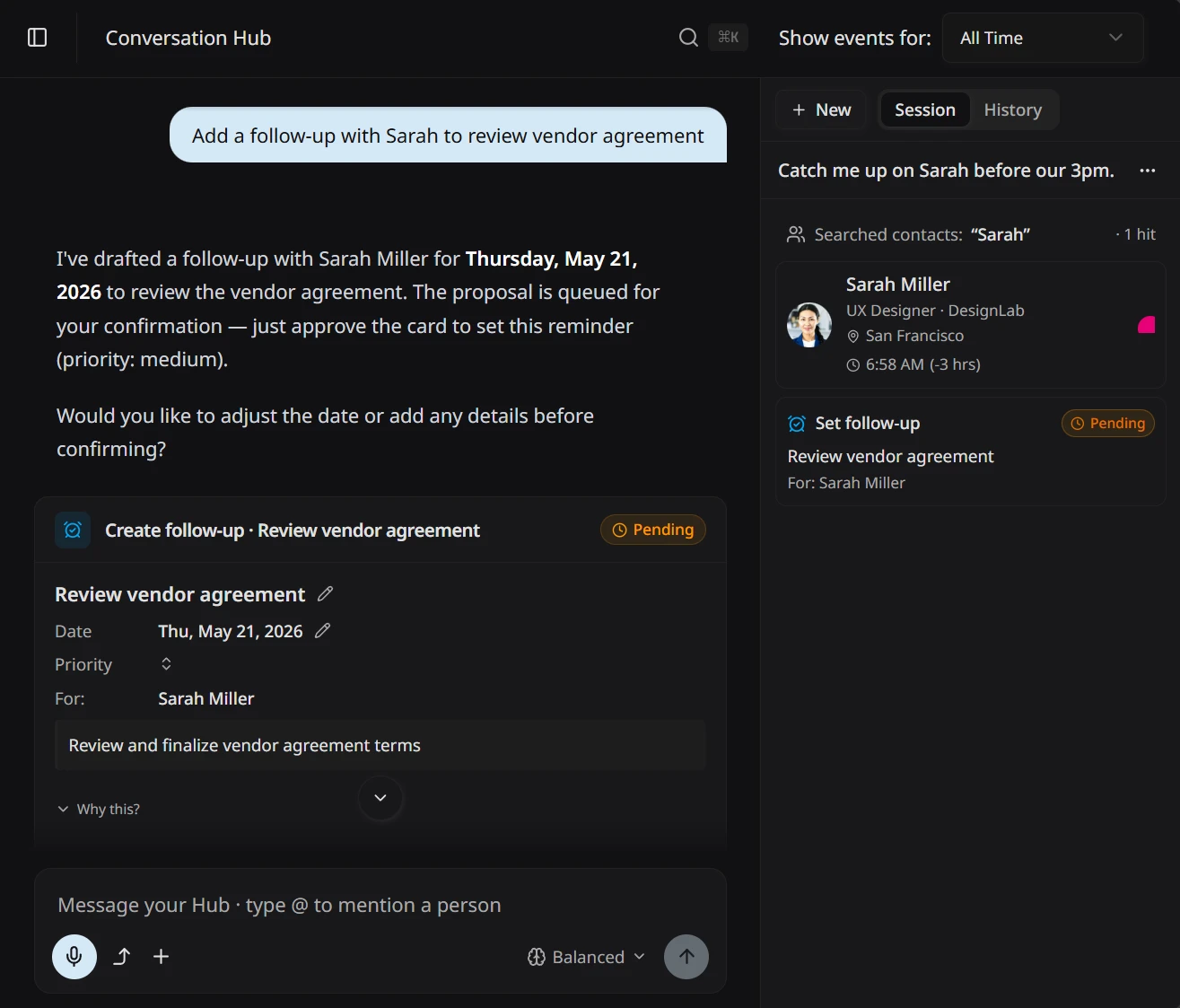Image resolution: width=1180 pixels, height=1008 pixels.
Task: Click the ⌘K shortcut badge
Action: pos(728,38)
